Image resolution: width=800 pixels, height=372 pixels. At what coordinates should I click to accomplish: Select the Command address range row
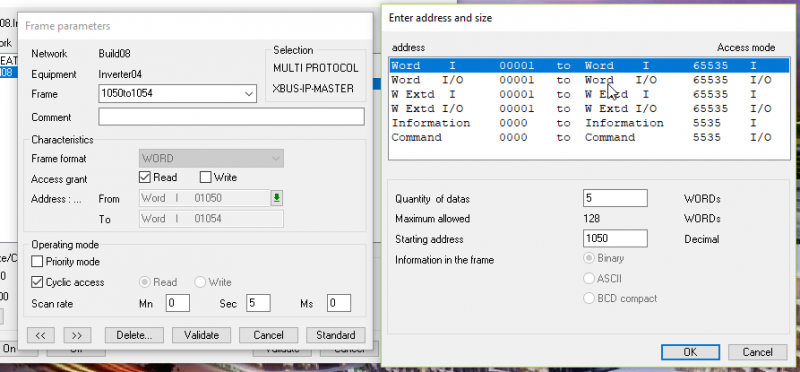click(x=588, y=137)
